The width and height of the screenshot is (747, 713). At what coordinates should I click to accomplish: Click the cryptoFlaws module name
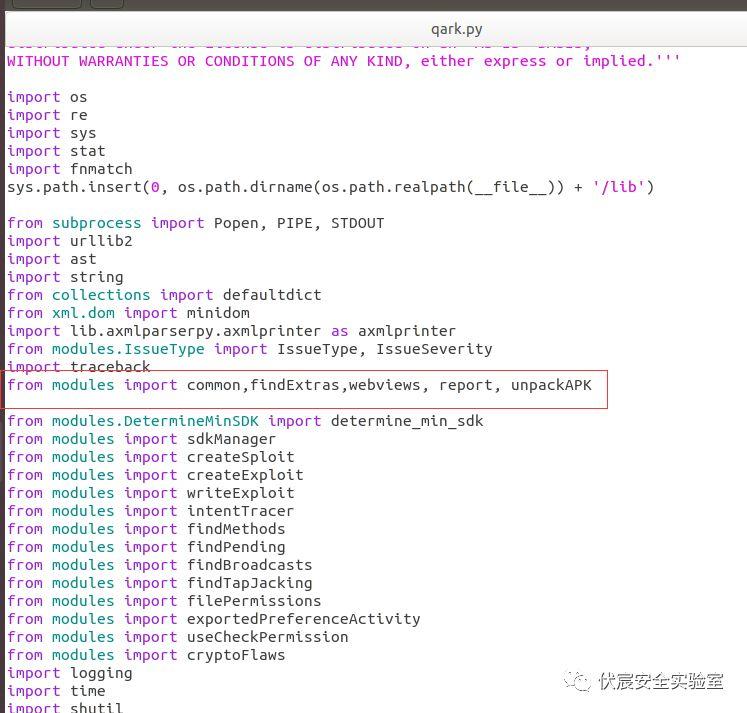[x=236, y=655]
